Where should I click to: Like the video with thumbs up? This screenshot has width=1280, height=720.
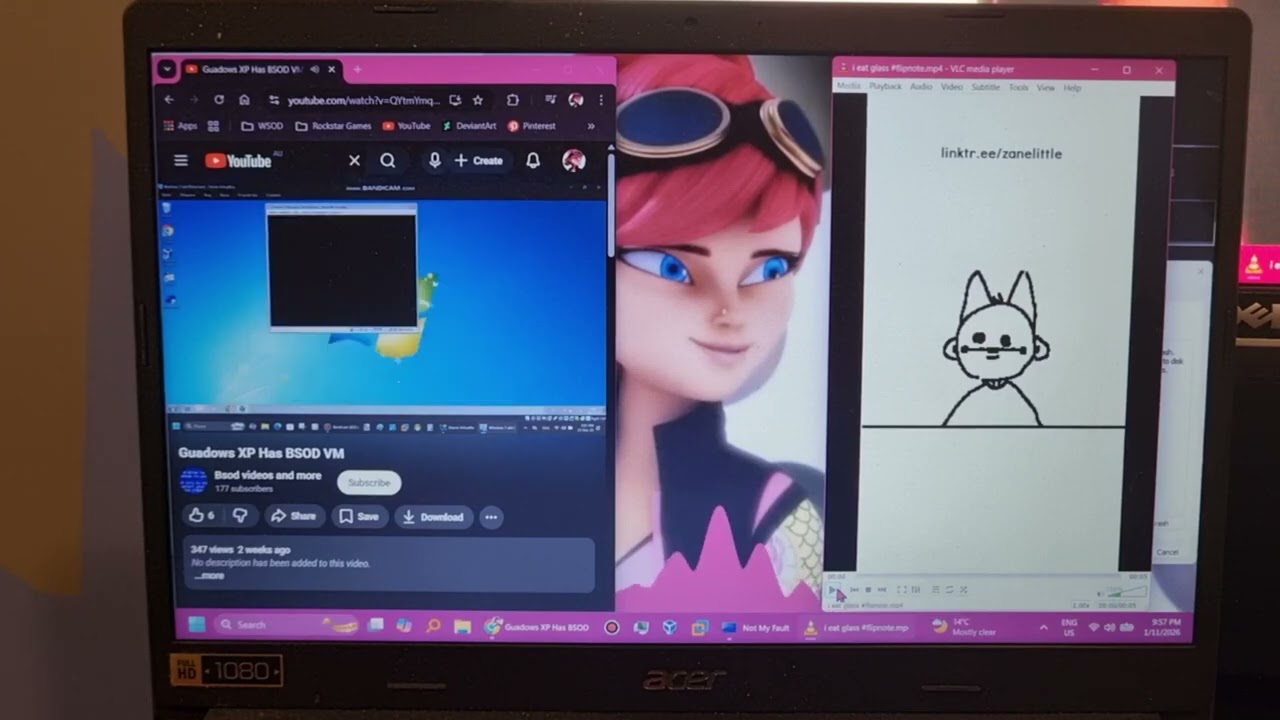point(200,516)
